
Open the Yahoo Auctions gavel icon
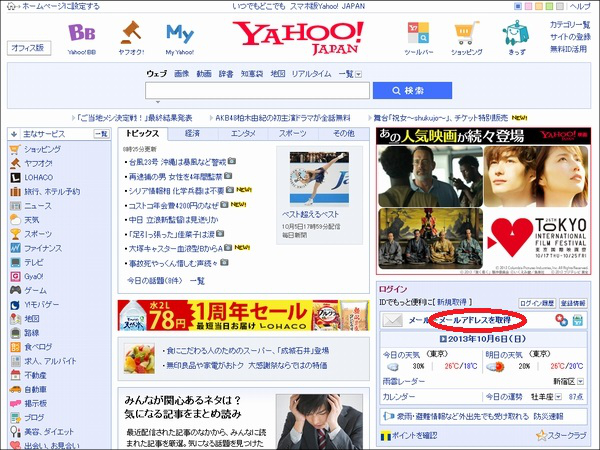click(x=131, y=32)
